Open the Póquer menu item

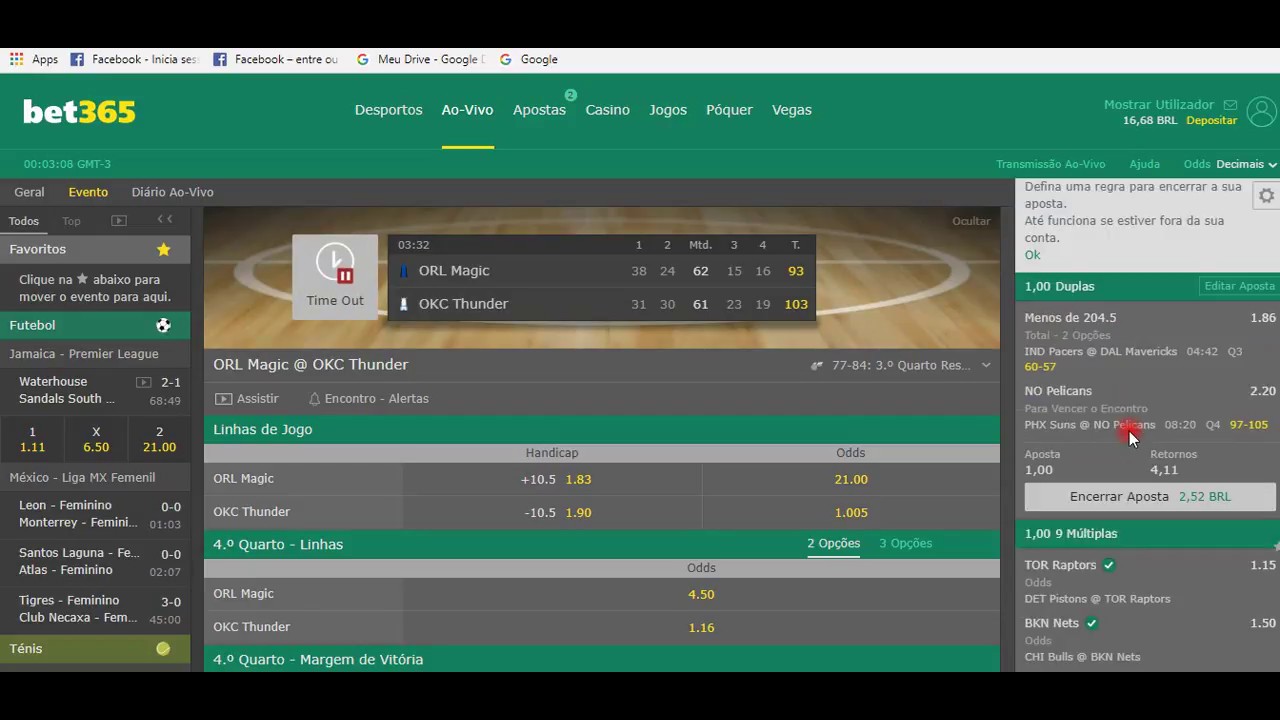pyautogui.click(x=729, y=110)
